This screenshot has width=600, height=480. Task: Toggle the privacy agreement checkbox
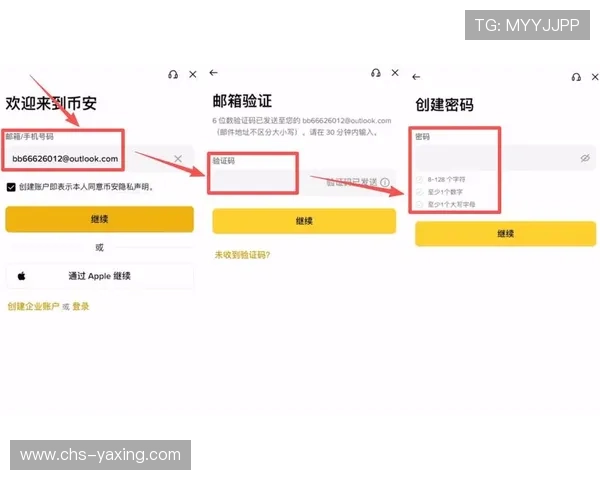point(11,187)
